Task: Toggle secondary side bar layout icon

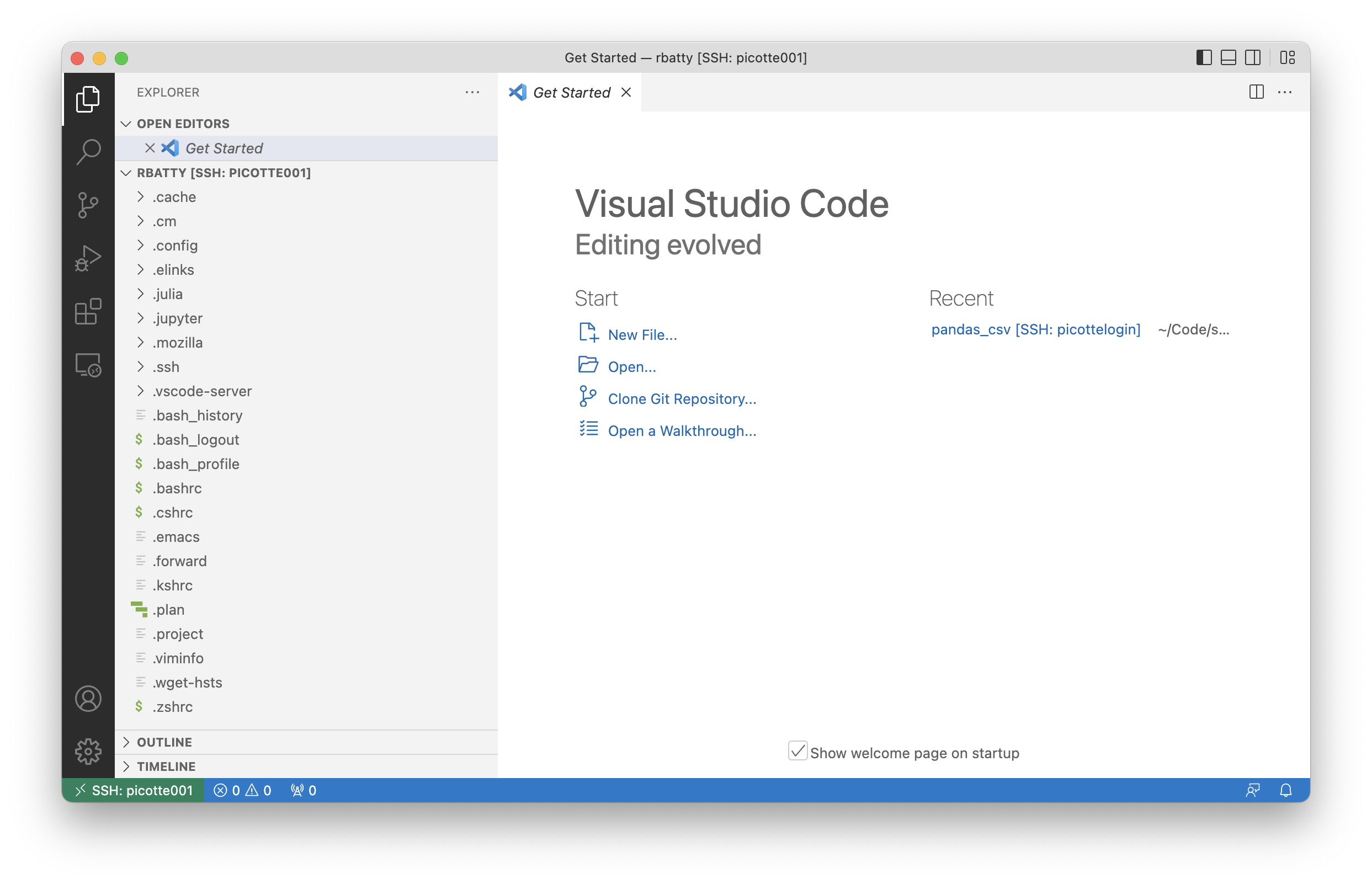Action: 1253,57
